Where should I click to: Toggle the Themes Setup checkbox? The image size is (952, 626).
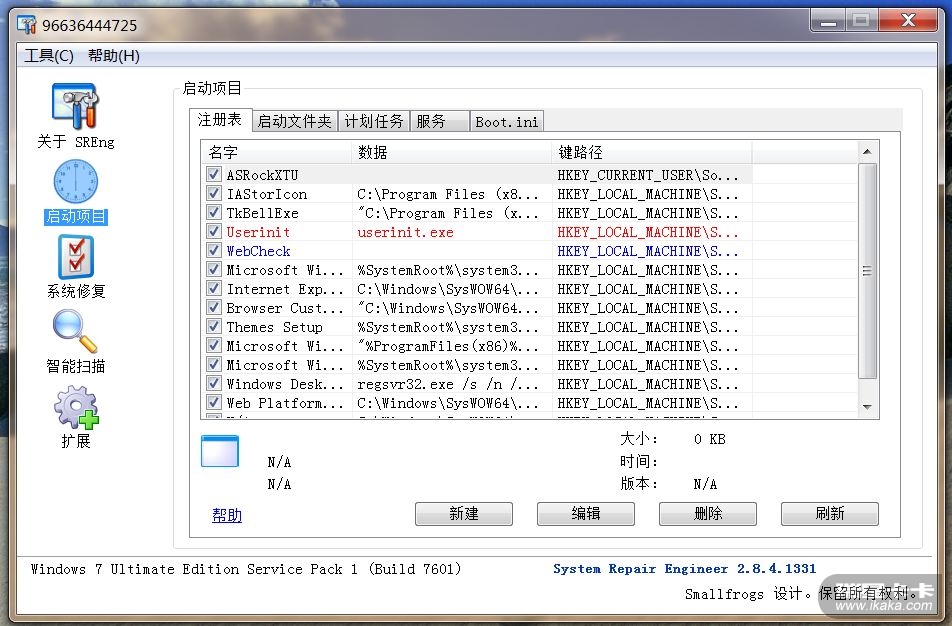pos(213,326)
